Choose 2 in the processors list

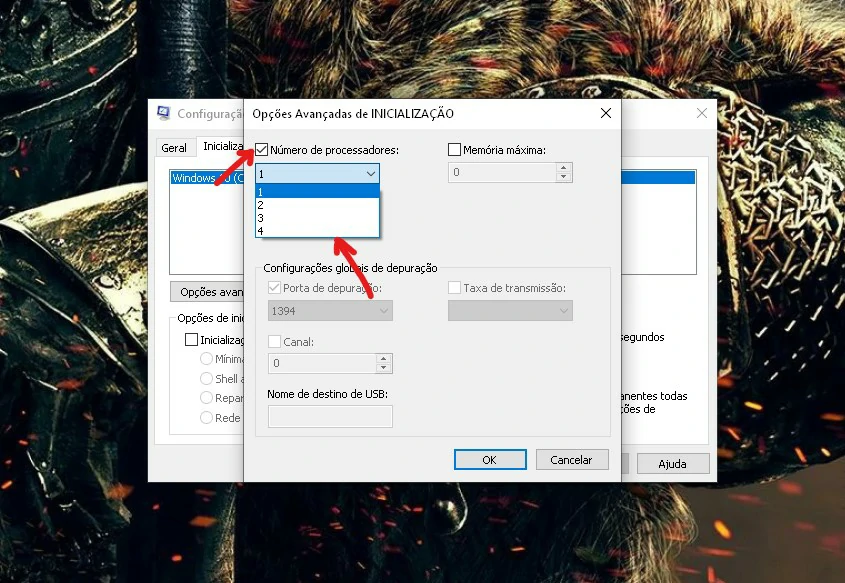click(317, 205)
